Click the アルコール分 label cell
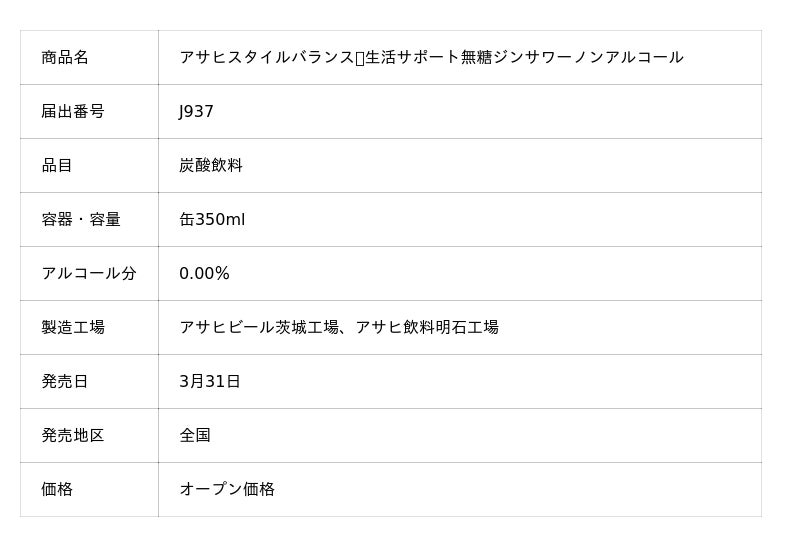 click(x=89, y=273)
